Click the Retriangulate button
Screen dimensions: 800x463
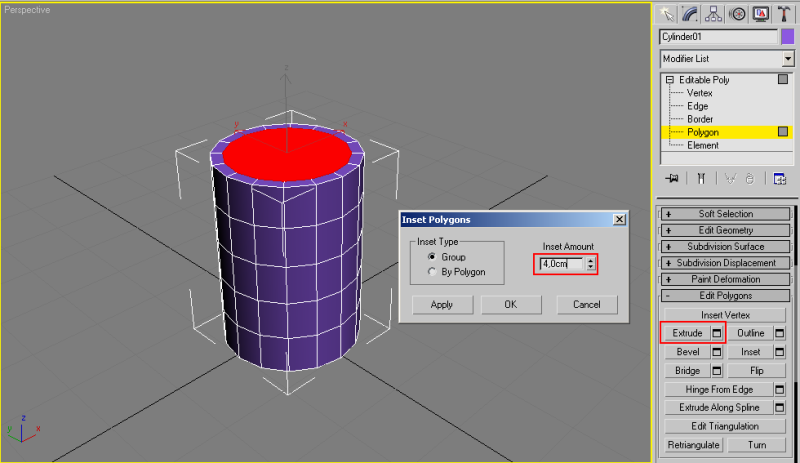point(693,445)
